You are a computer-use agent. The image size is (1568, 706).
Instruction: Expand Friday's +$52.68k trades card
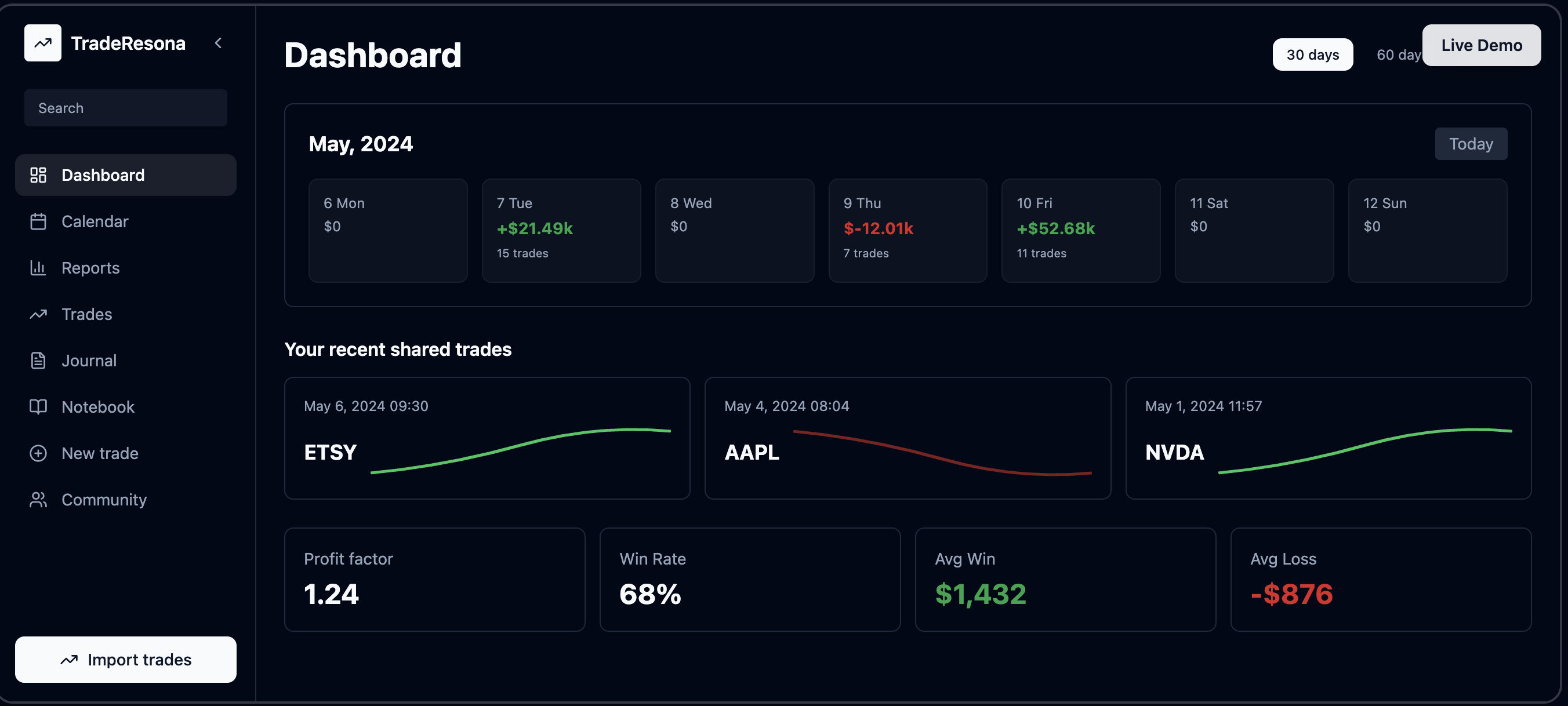point(1080,230)
